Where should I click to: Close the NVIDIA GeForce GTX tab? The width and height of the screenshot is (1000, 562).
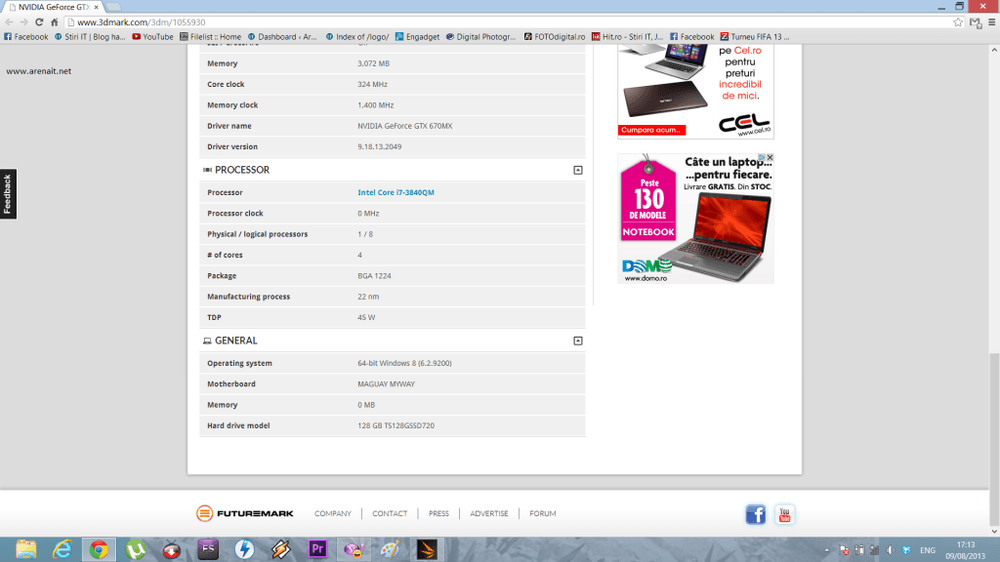pyautogui.click(x=96, y=7)
